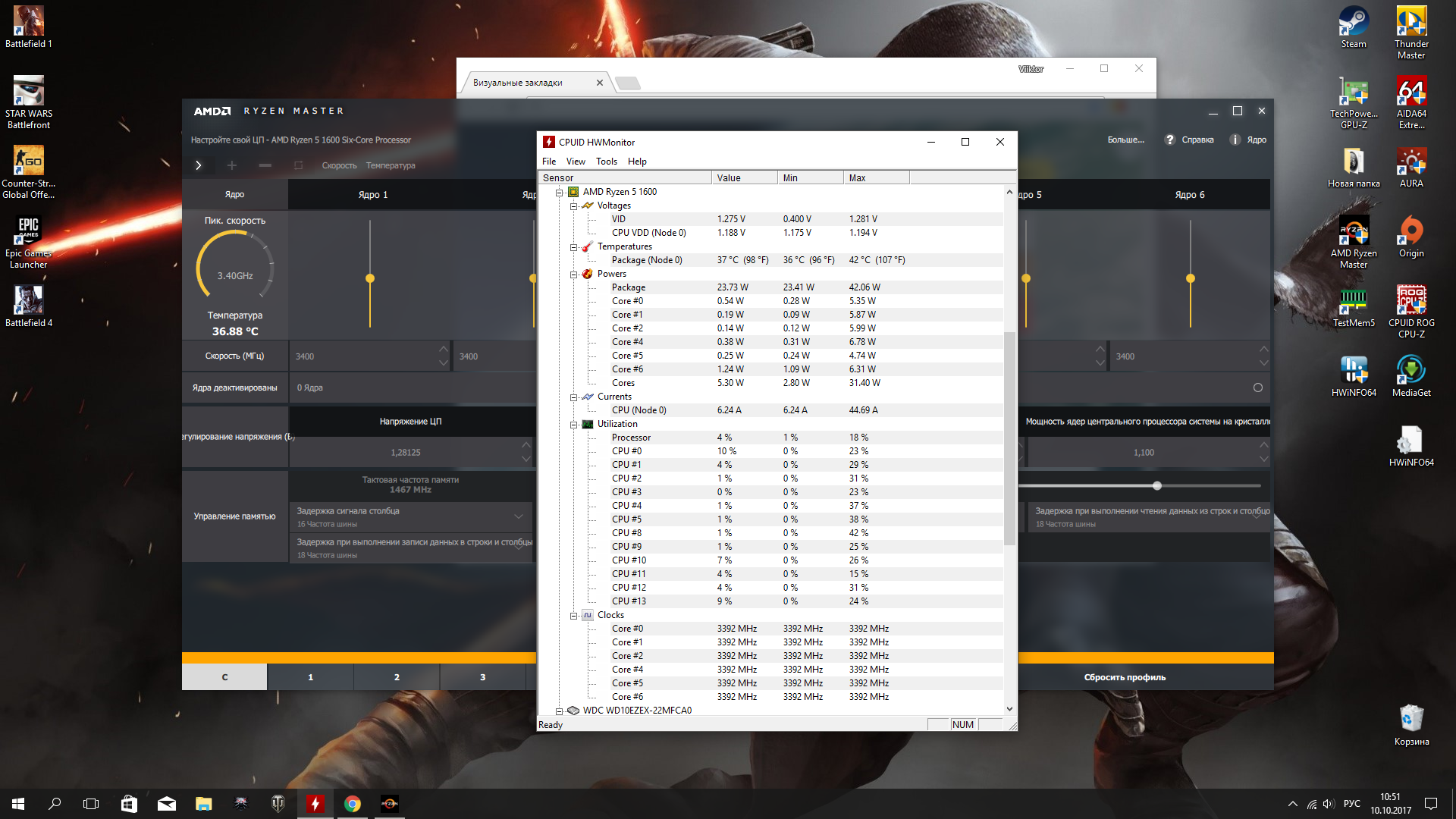Click the Ядро 6 speed slider handle
Image resolution: width=1456 pixels, height=819 pixels.
pos(1191,279)
